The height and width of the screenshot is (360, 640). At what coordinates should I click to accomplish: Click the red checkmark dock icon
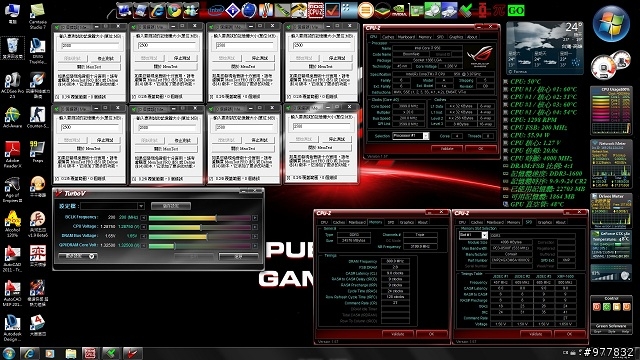(332, 11)
